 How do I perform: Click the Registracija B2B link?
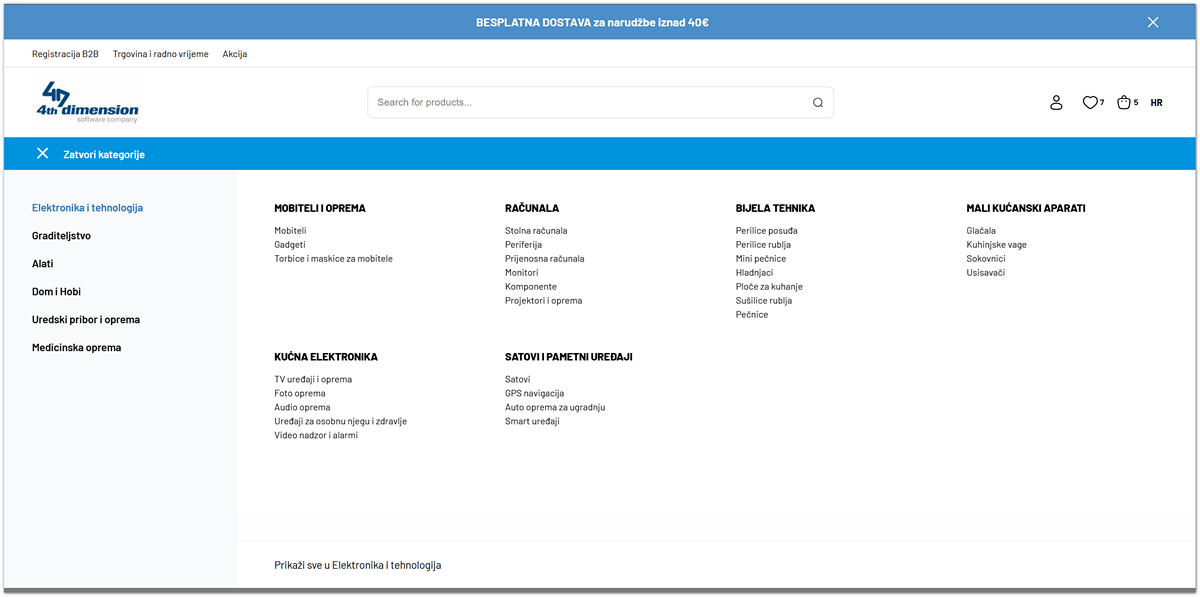pos(65,54)
